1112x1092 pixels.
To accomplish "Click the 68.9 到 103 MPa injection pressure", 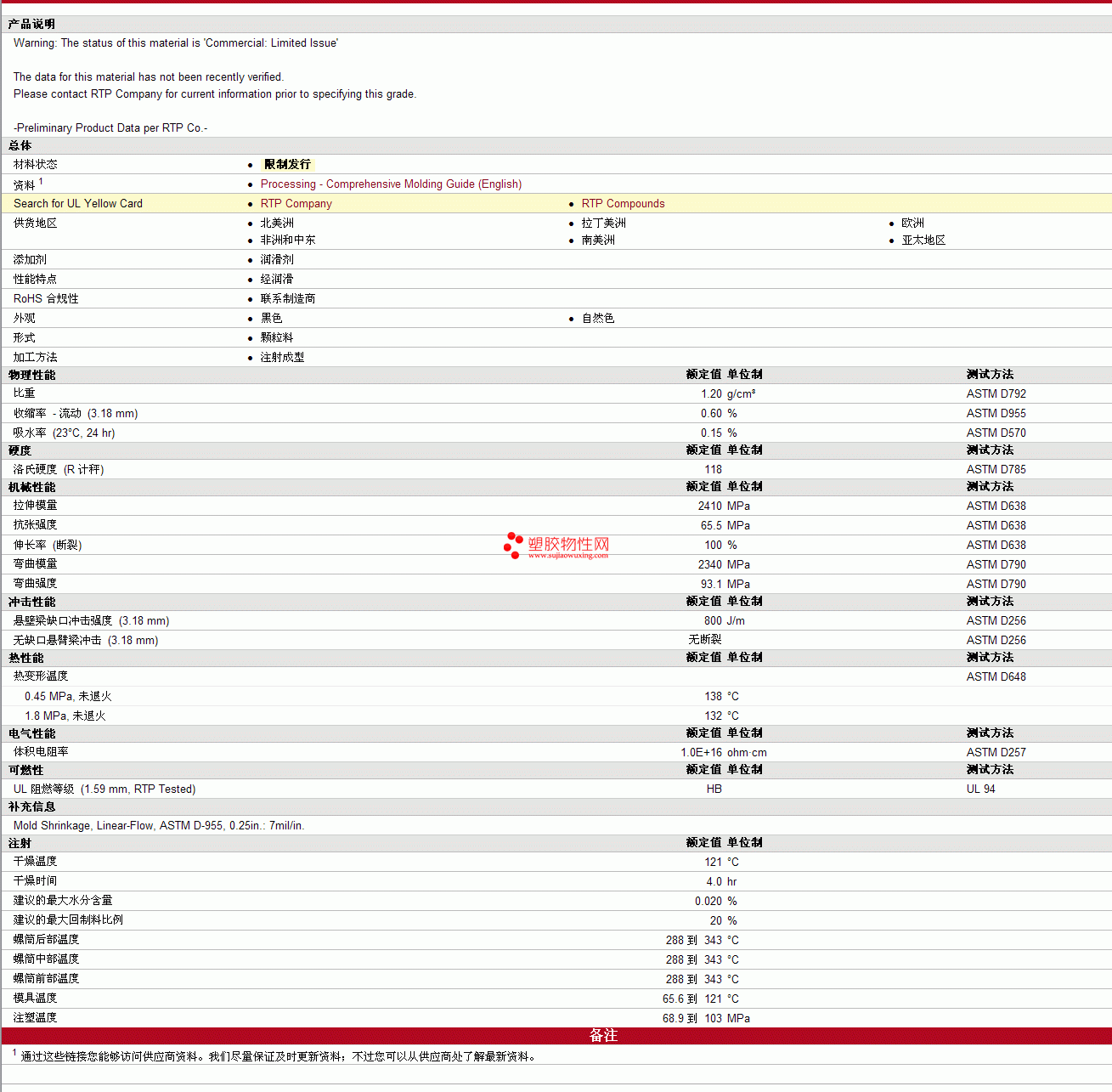I will click(x=706, y=1019).
